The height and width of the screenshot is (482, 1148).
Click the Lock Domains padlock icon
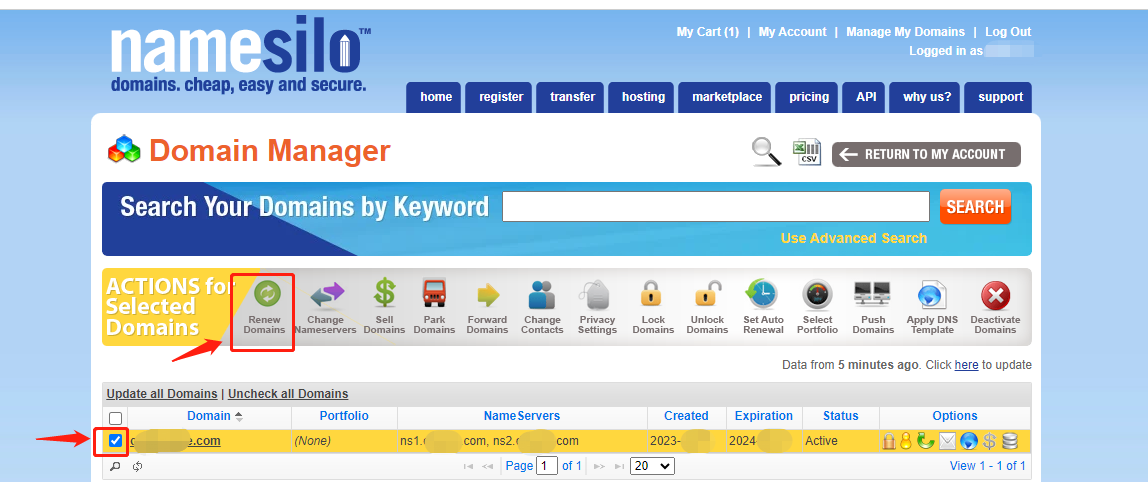coord(652,295)
